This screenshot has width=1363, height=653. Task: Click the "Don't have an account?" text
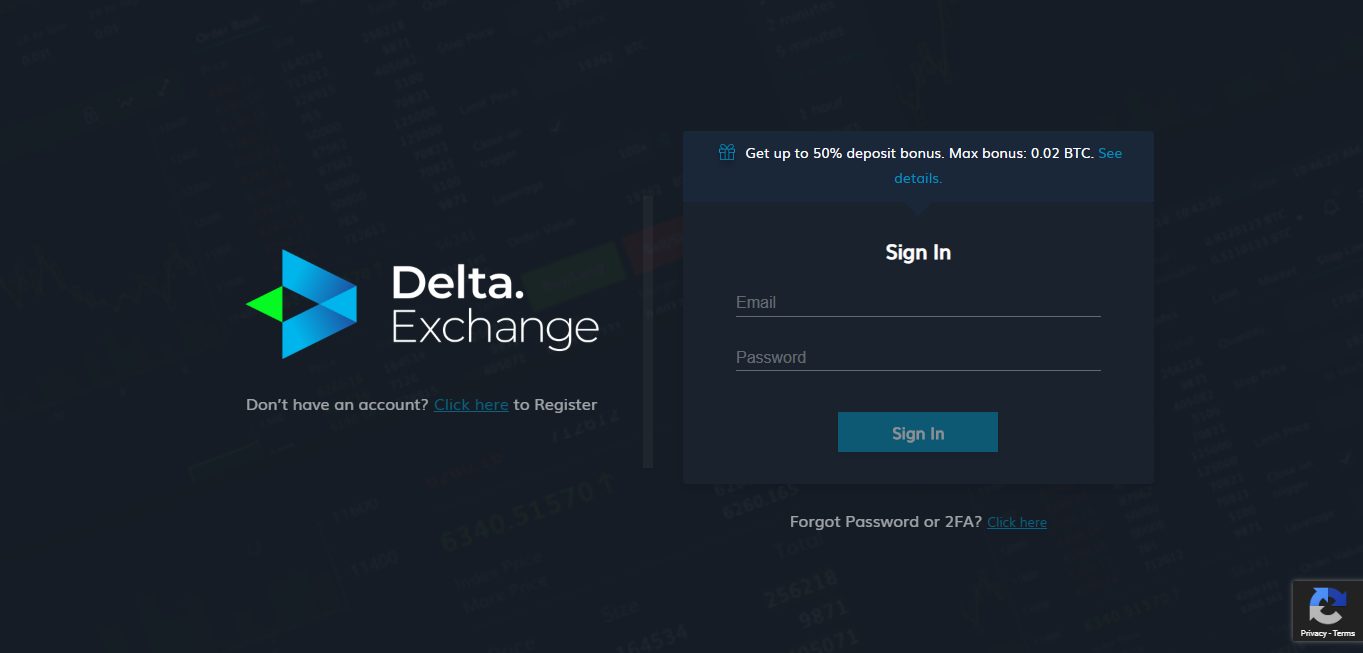tap(337, 405)
